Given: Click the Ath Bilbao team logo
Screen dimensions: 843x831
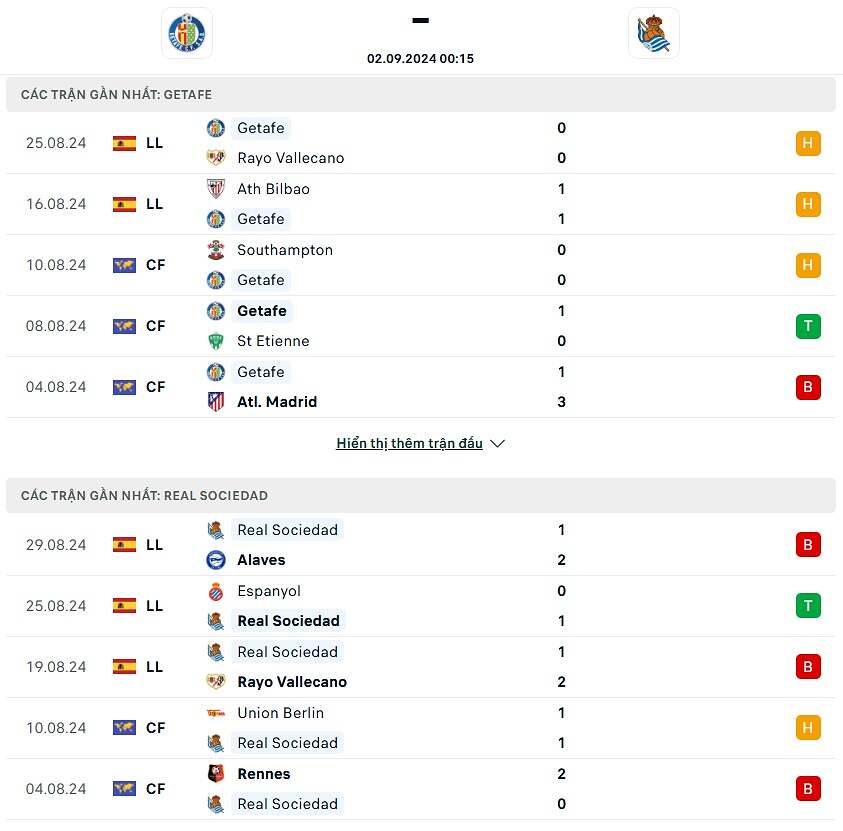Looking at the screenshot, I should [x=216, y=189].
